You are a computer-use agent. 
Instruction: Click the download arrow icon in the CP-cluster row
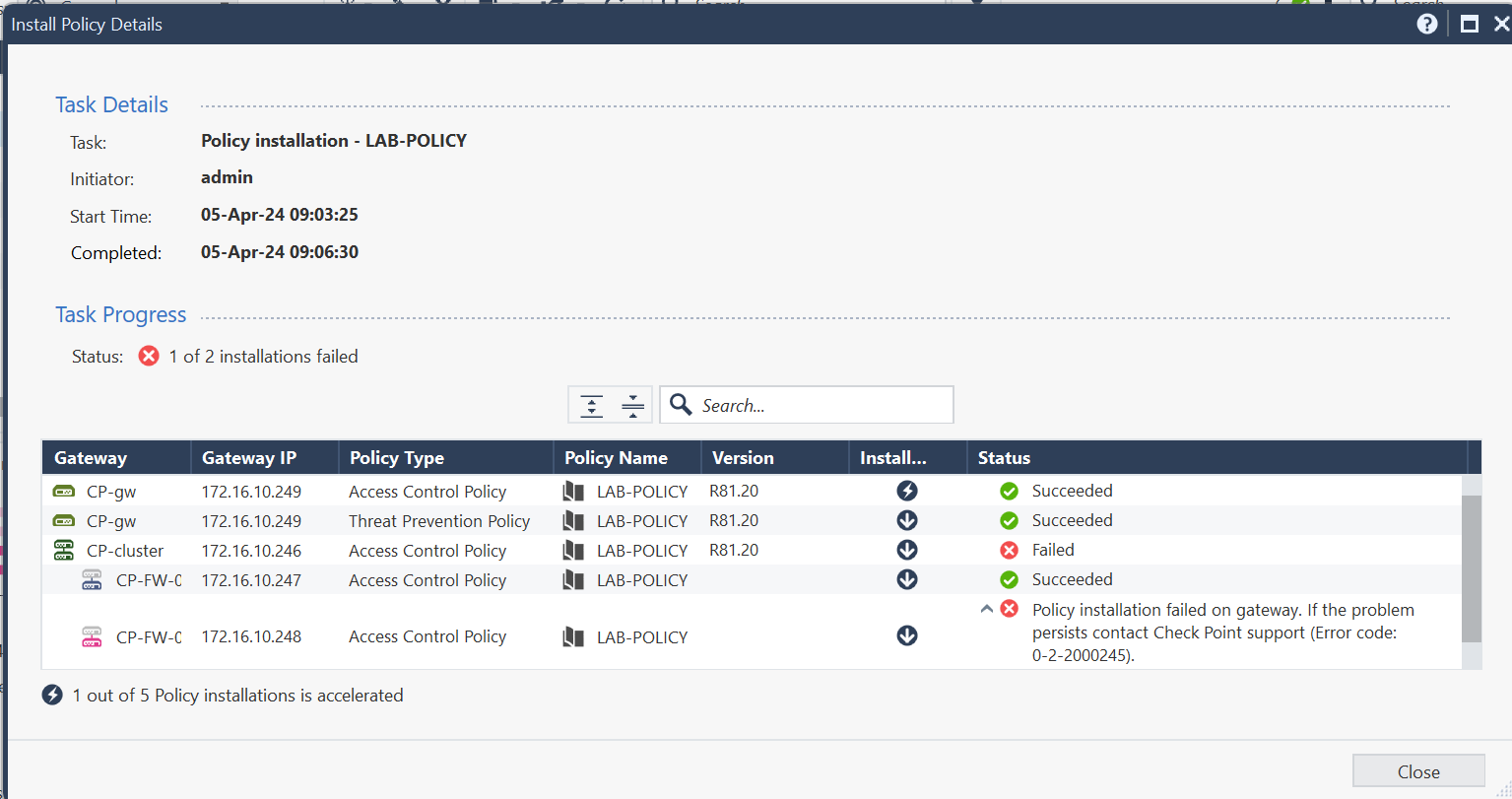click(x=906, y=550)
